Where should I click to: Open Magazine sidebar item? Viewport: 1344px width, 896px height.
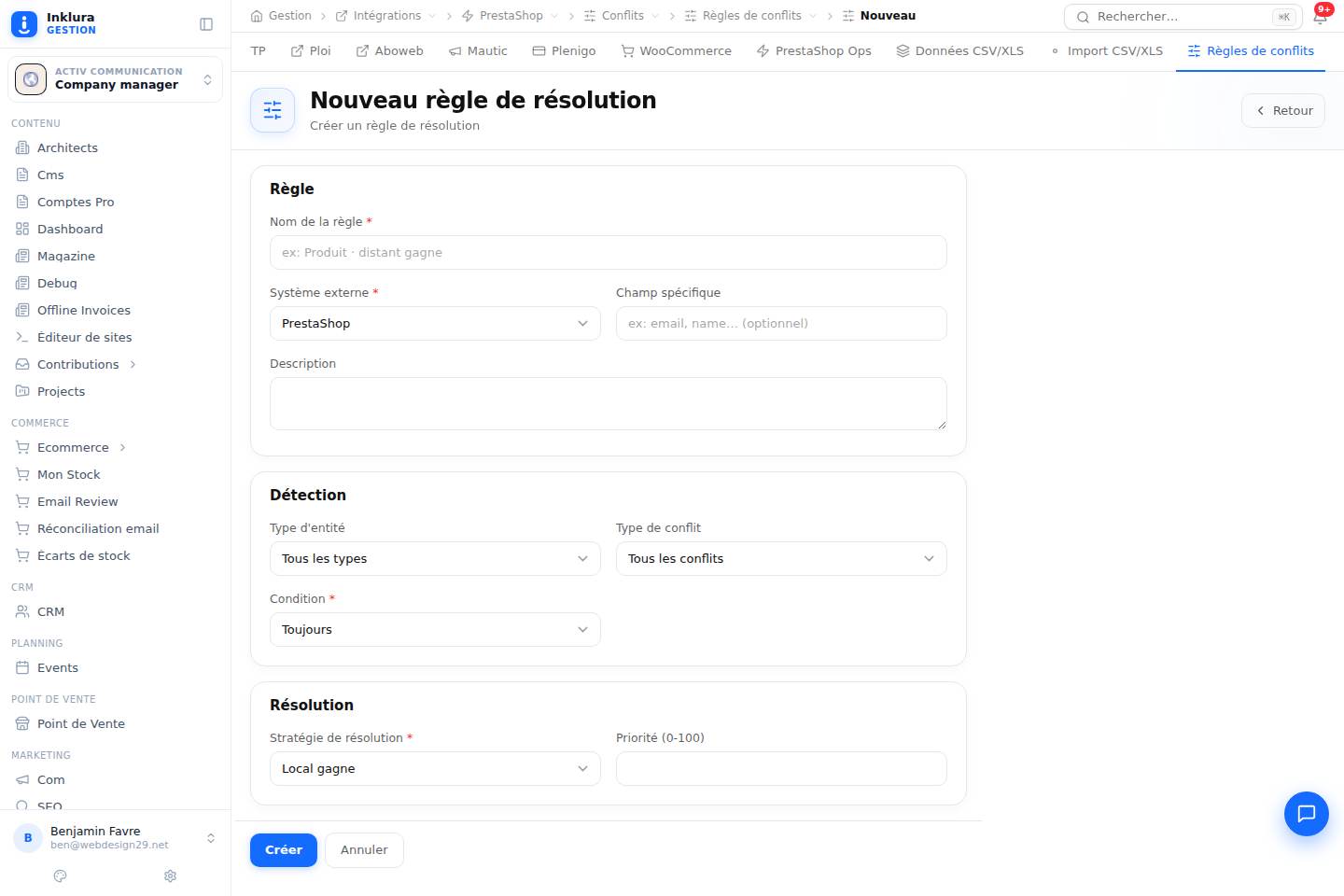tap(115, 256)
